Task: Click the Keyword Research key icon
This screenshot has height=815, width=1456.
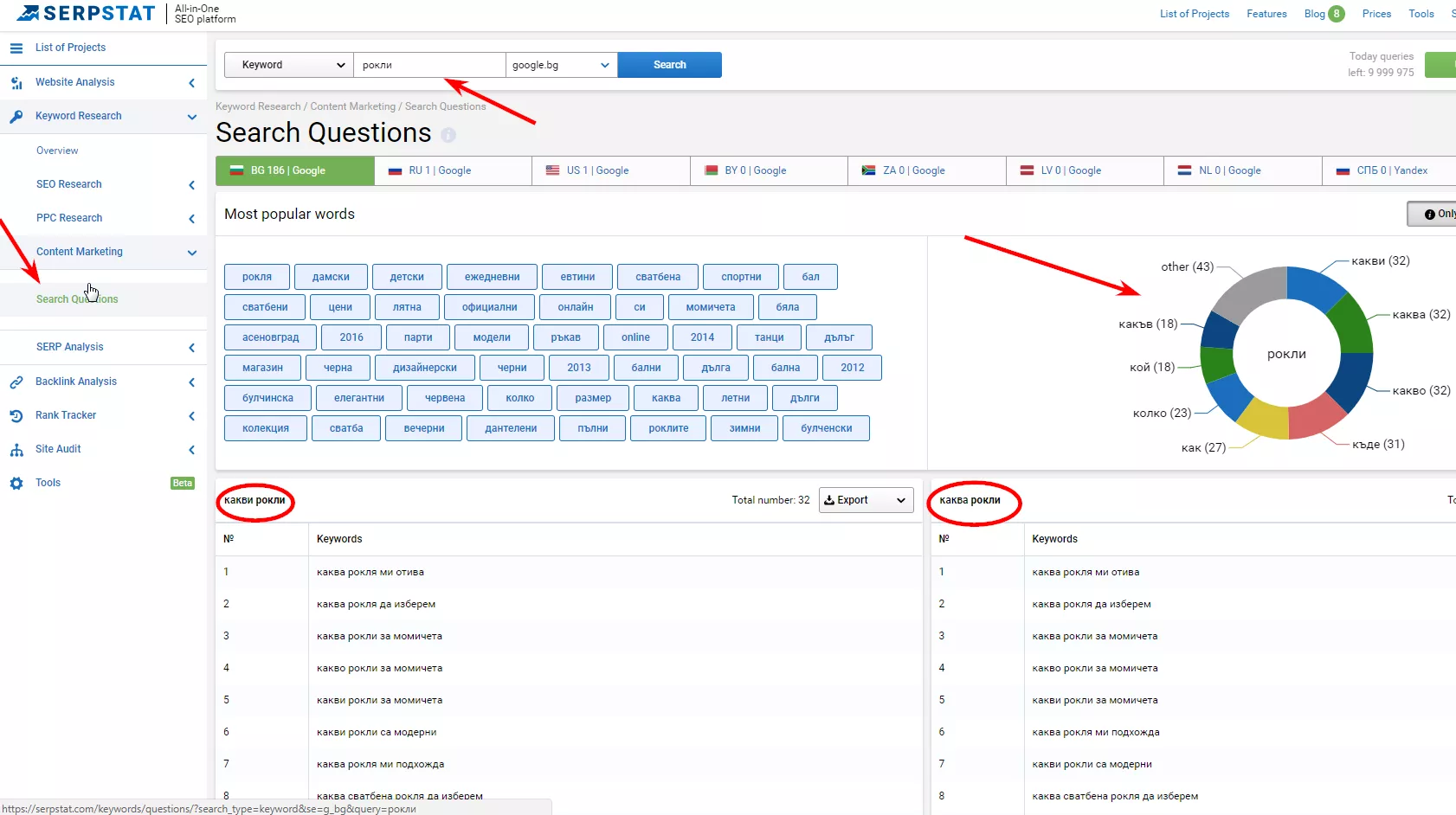Action: (x=16, y=117)
